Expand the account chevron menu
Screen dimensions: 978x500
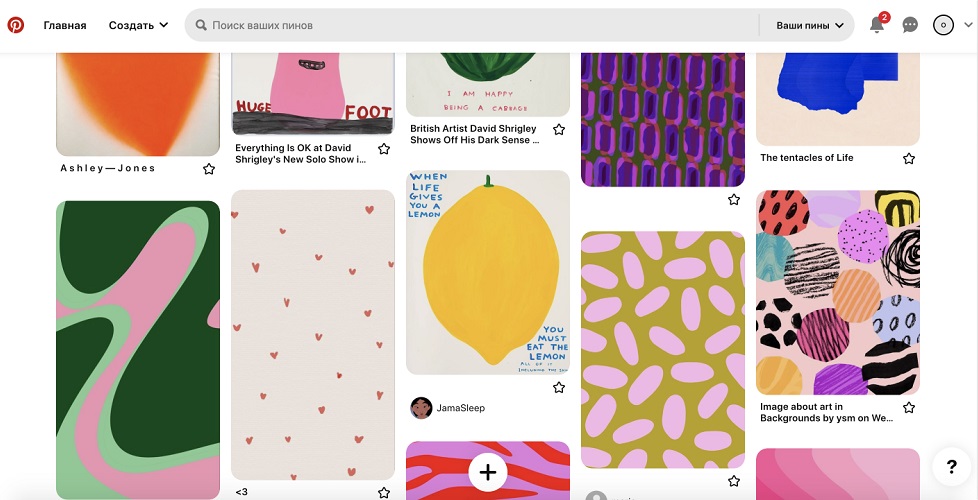pyautogui.click(x=967, y=26)
